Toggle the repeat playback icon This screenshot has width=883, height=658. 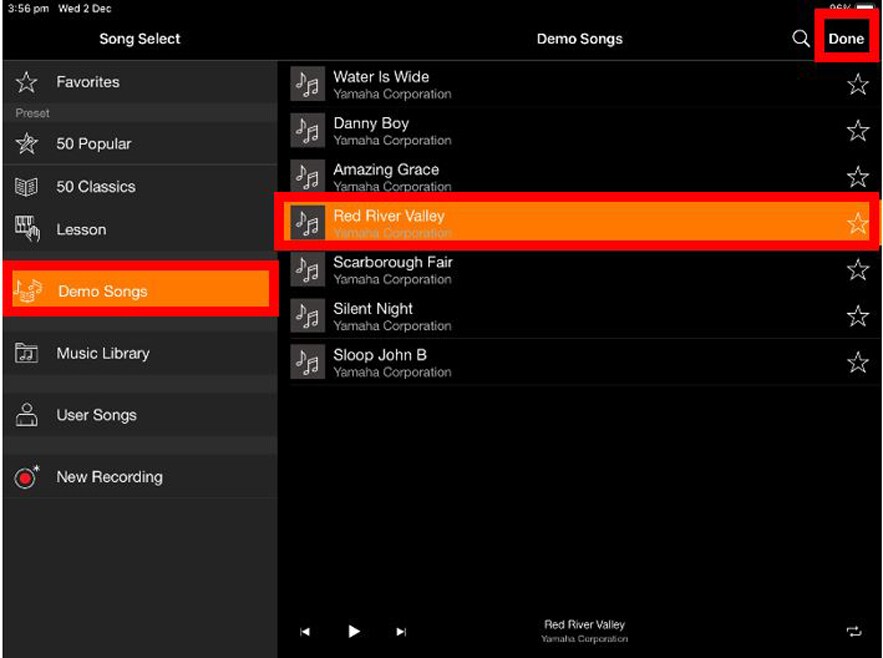[853, 632]
